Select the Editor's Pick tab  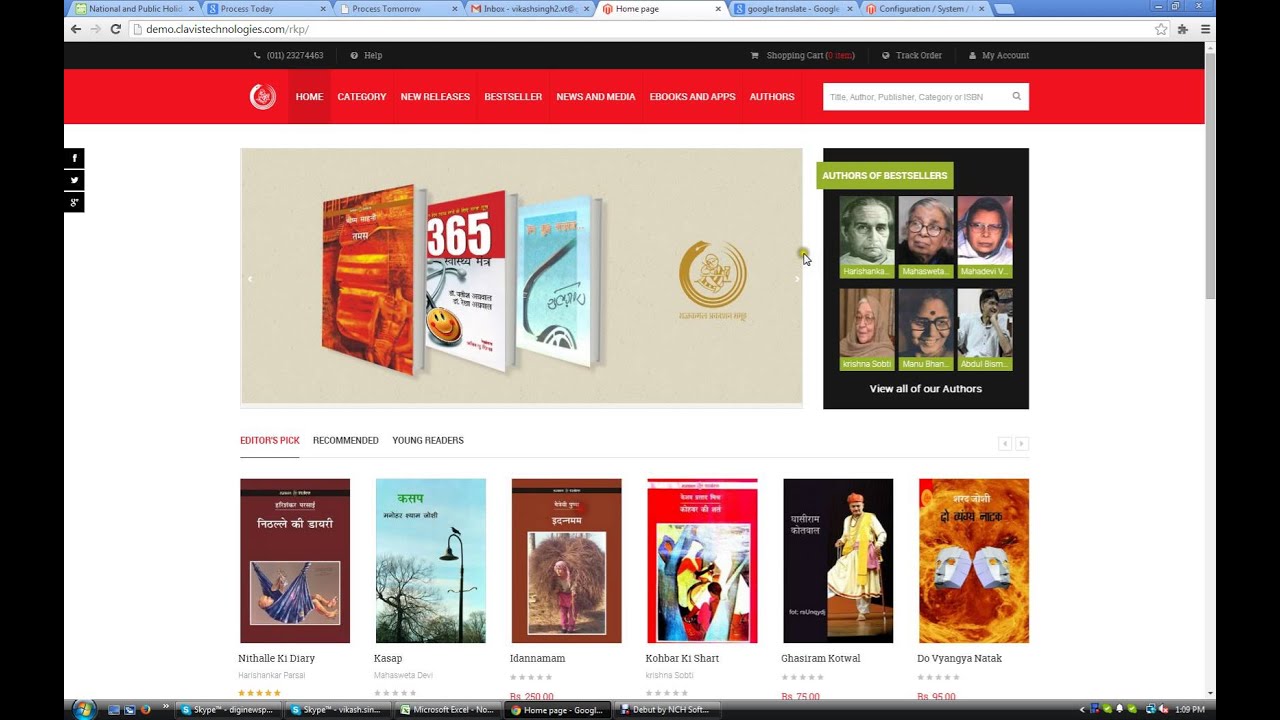[x=269, y=440]
